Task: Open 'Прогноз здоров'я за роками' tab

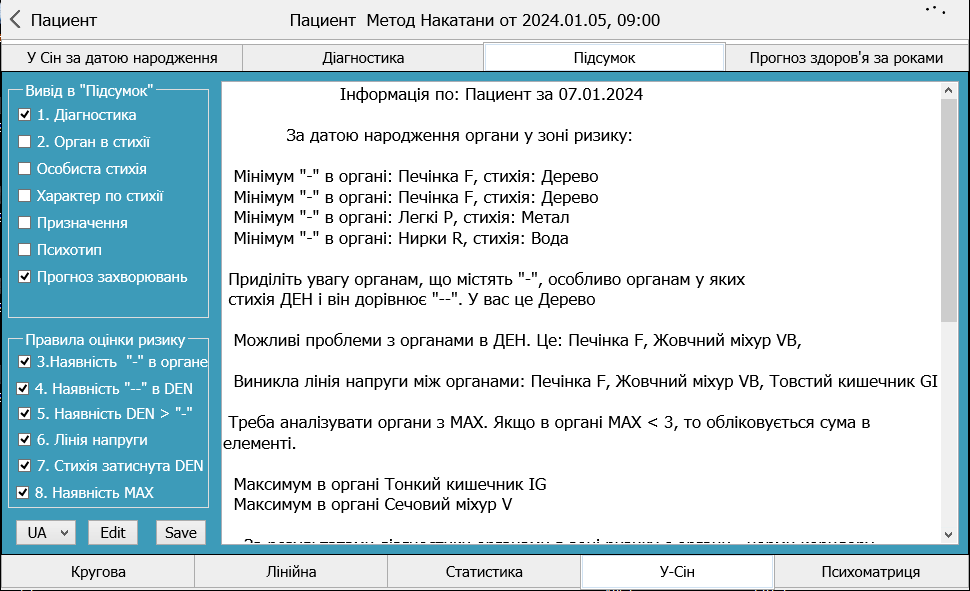Action: pyautogui.click(x=846, y=58)
